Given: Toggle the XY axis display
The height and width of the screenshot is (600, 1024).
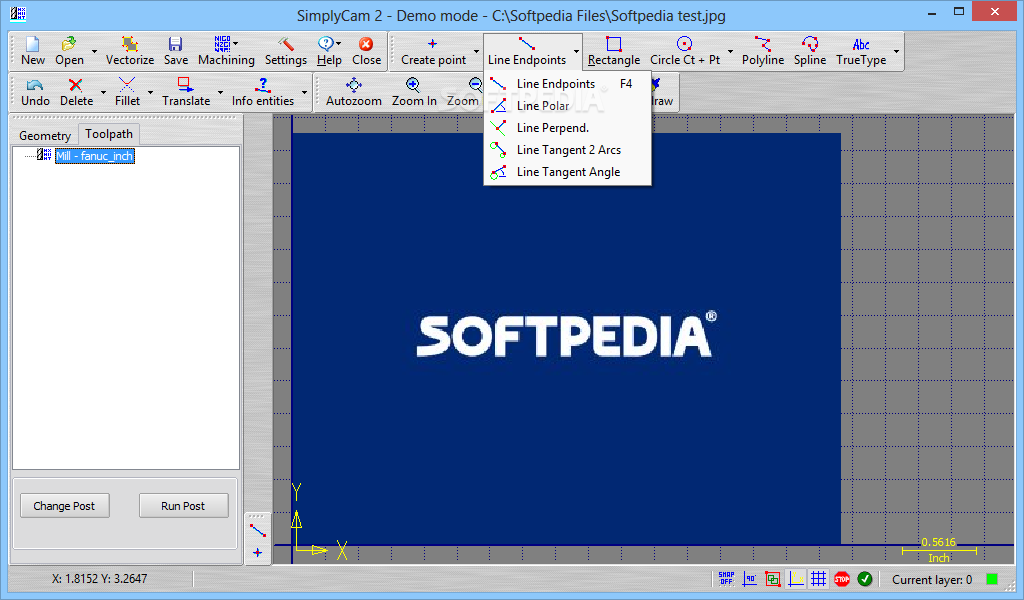Looking at the screenshot, I should pos(795,578).
